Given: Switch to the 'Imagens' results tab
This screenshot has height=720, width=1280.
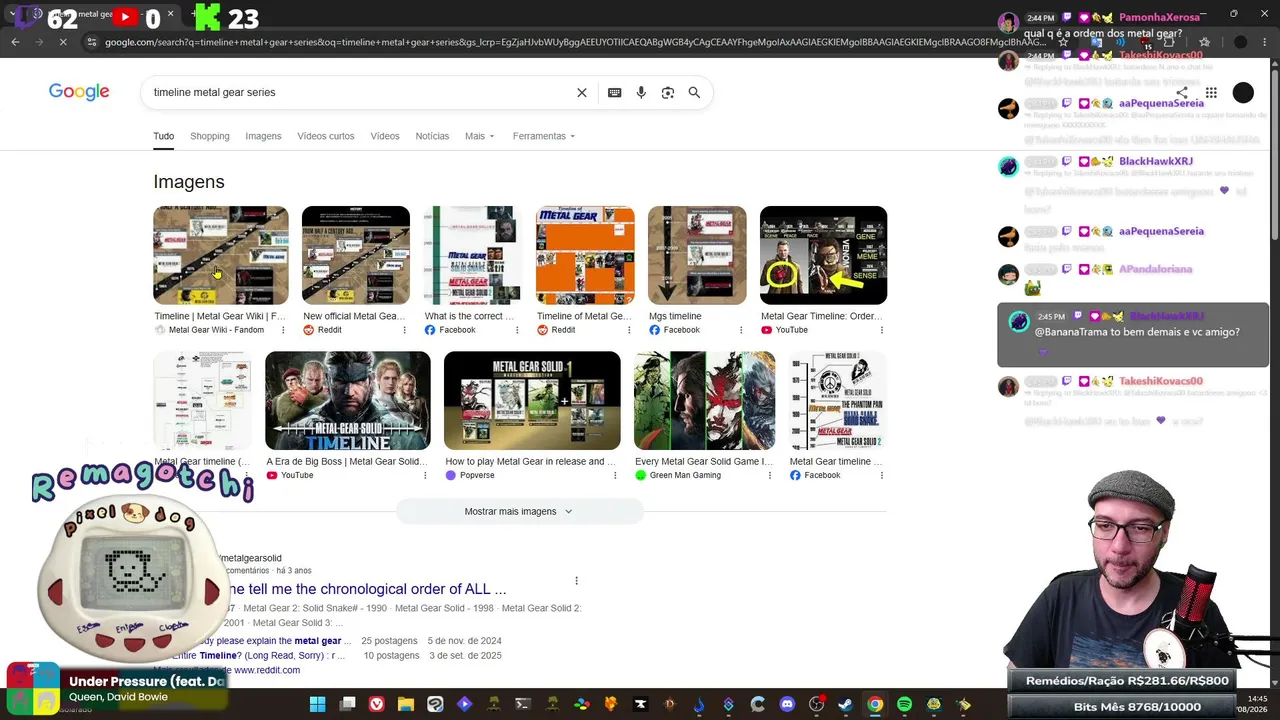Looking at the screenshot, I should pos(263,136).
